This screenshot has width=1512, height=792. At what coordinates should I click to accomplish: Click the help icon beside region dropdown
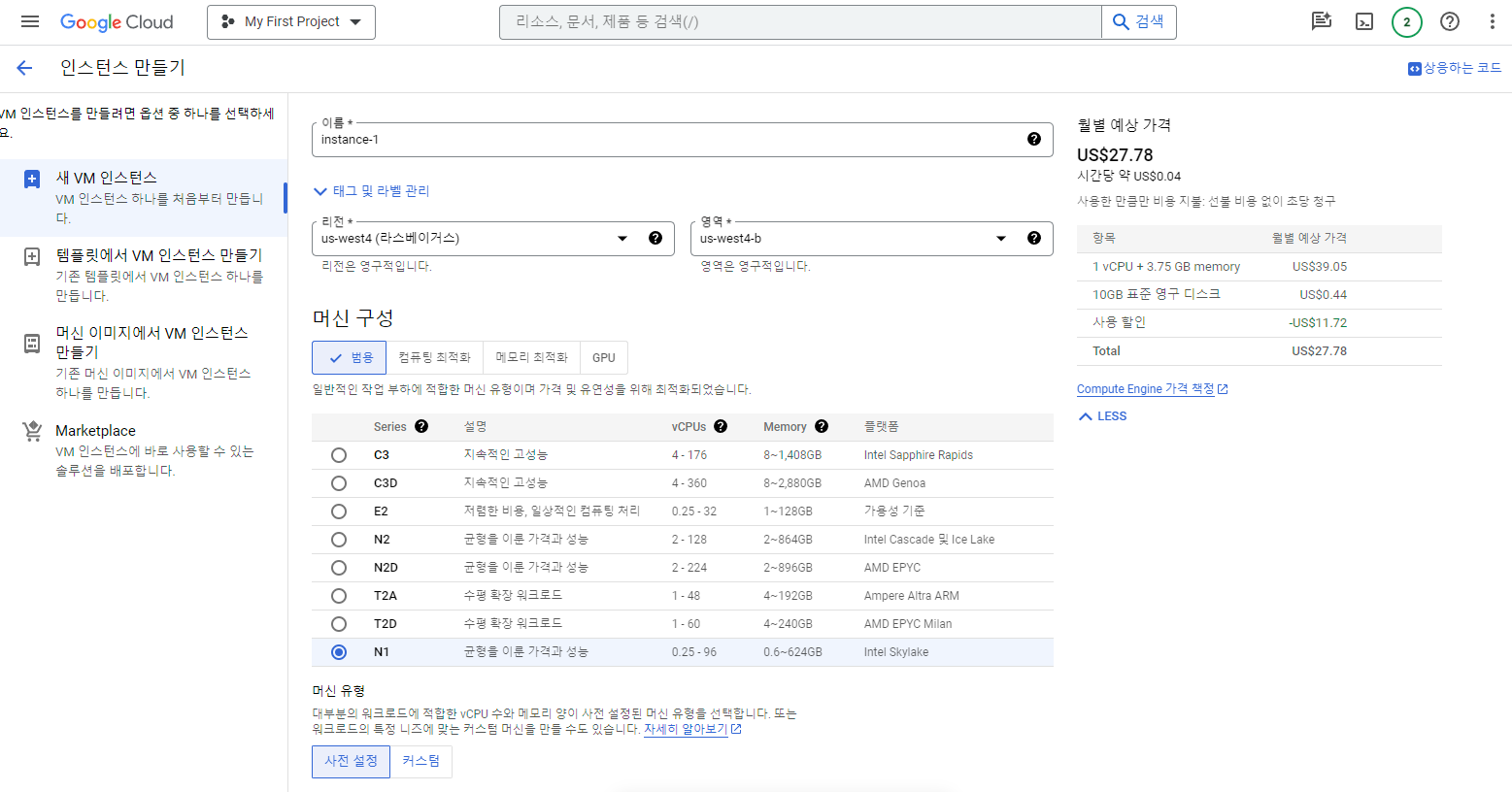tap(655, 238)
